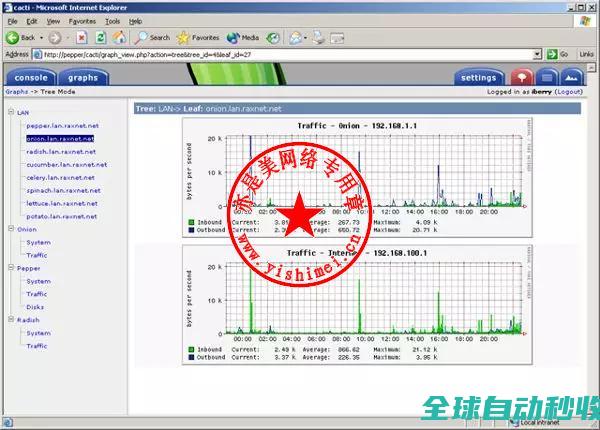The width and height of the screenshot is (600, 430).
Task: Switch to Cacti list view mode icon
Action: tap(546, 77)
